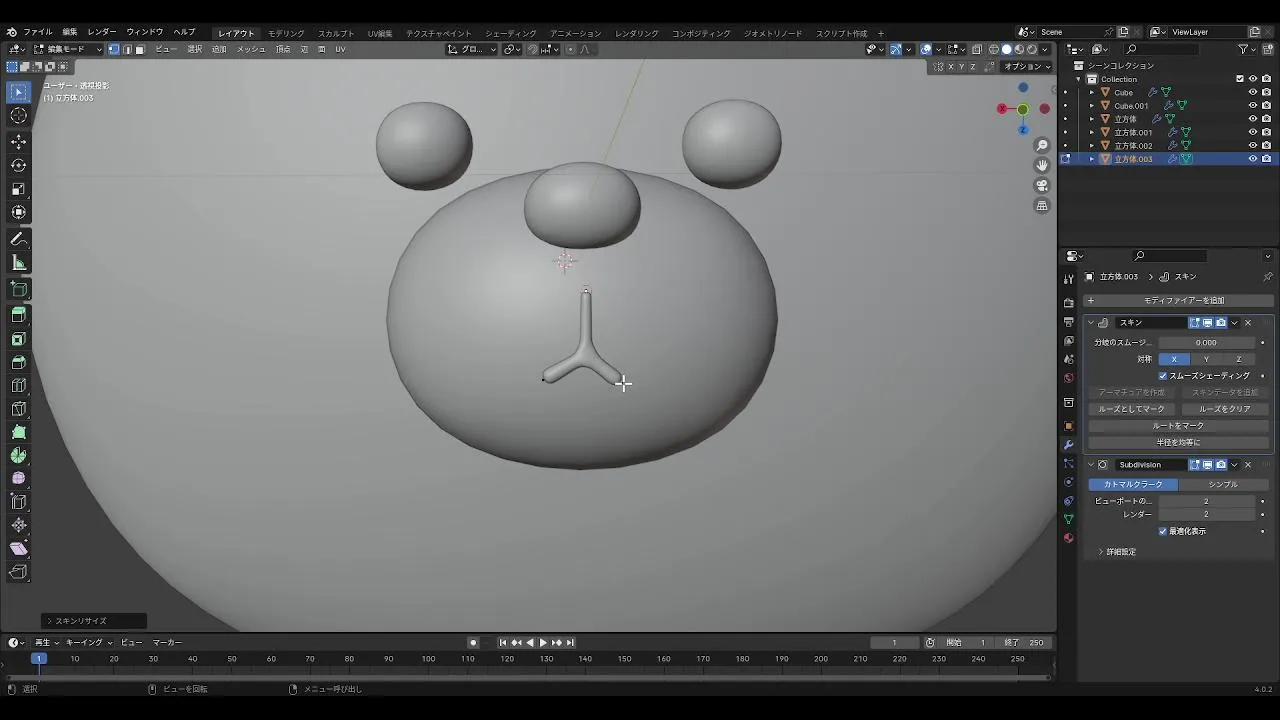The image size is (1280, 720).
Task: Toggle the Collection exclude checkbox
Action: 1240,79
